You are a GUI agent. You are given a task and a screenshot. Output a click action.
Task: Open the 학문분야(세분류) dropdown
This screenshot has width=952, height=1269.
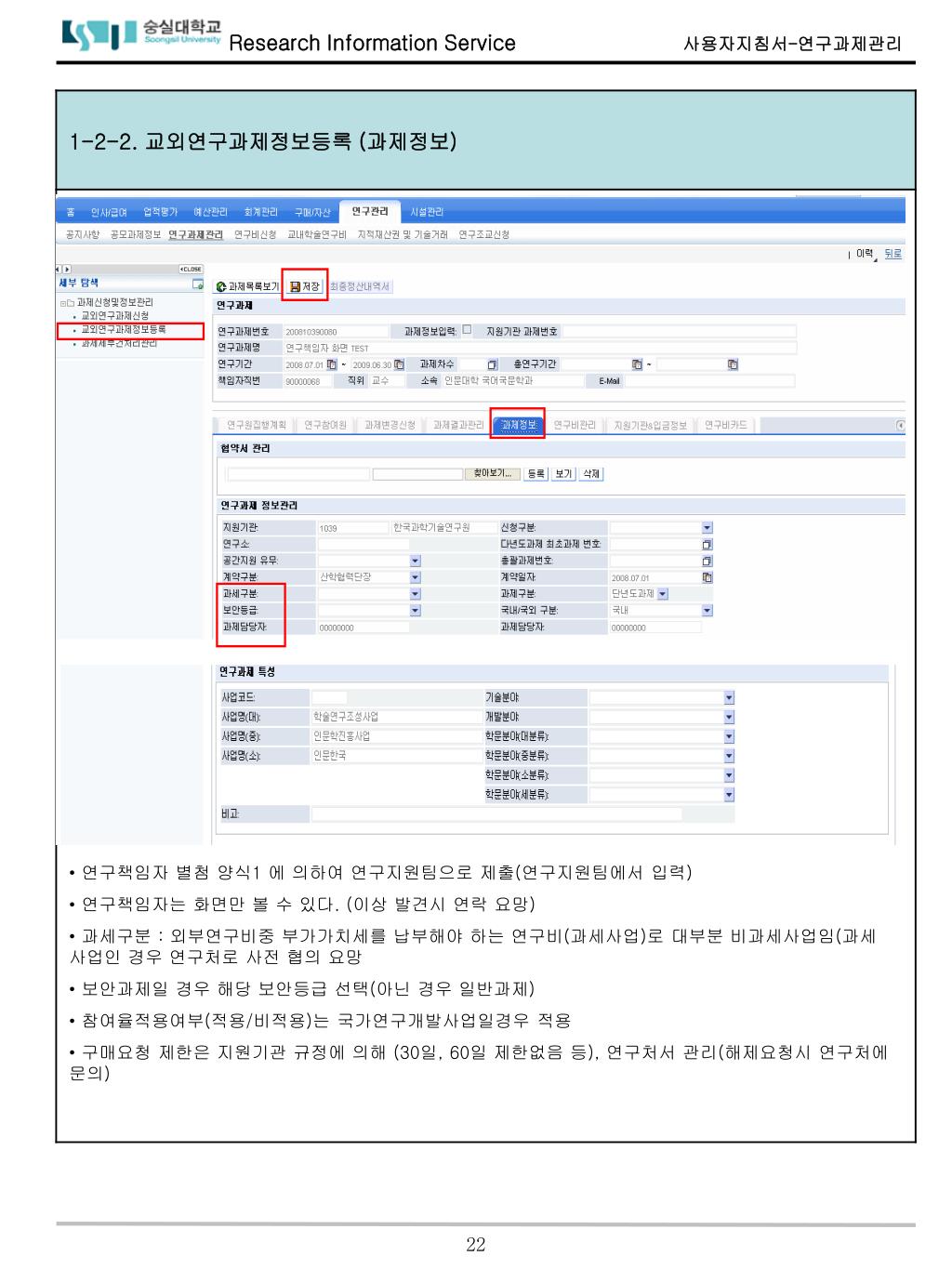[x=729, y=795]
